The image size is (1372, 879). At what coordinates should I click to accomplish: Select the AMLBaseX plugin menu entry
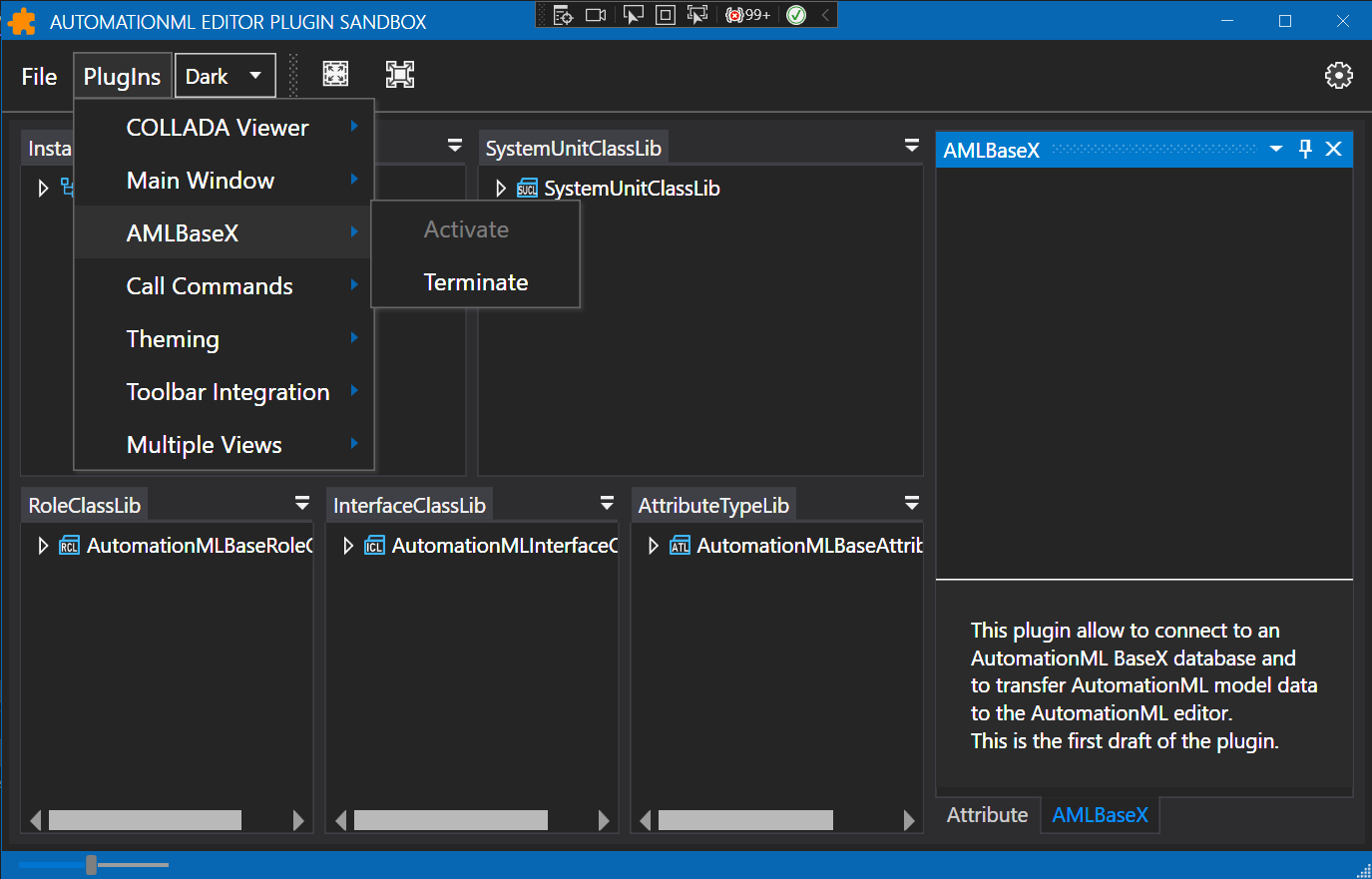pyautogui.click(x=224, y=232)
